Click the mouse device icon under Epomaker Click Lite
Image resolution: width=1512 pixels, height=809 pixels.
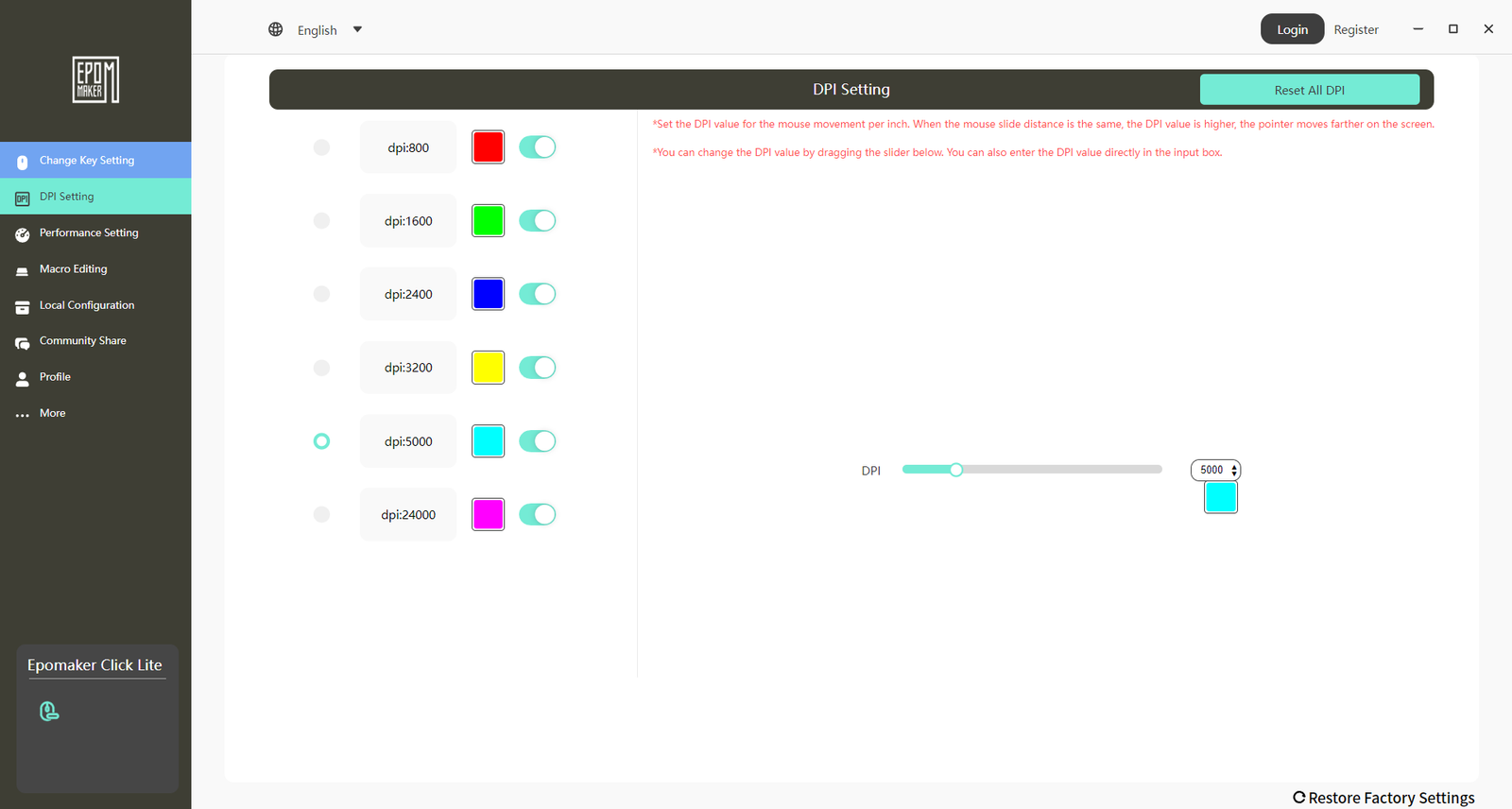(x=49, y=711)
